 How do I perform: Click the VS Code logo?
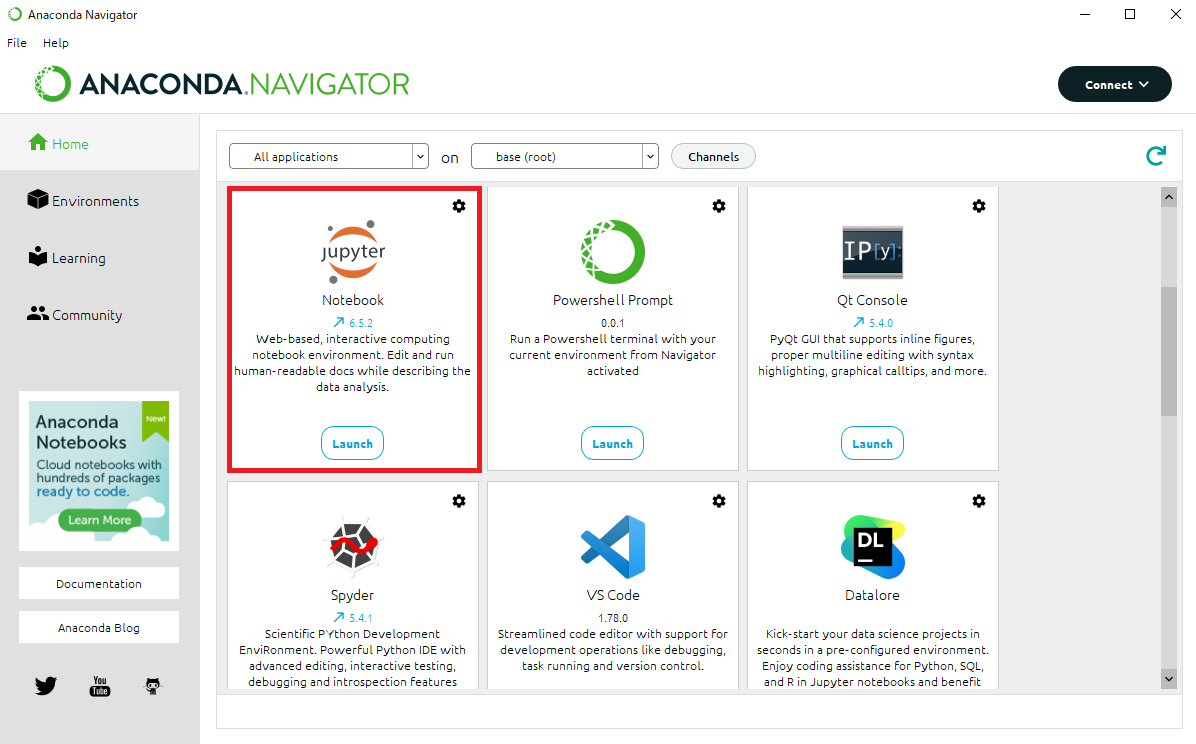coord(612,546)
